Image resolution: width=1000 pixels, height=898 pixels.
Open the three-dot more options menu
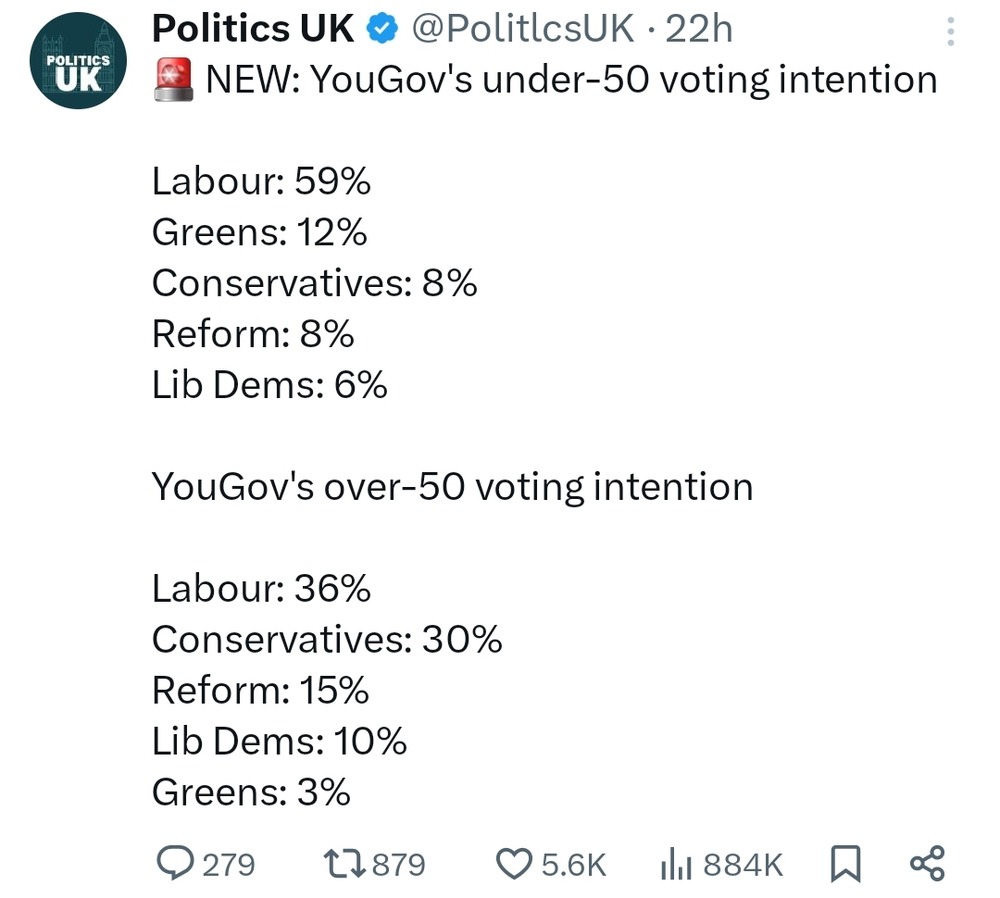(x=949, y=33)
